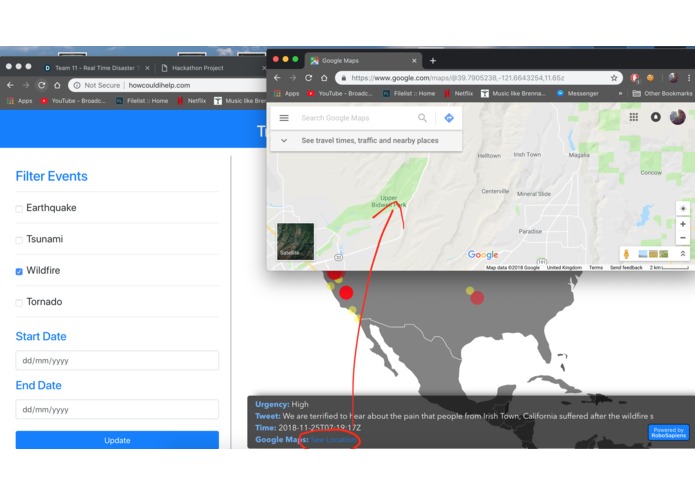The image size is (695, 494).
Task: Reload the Google Maps browser window
Action: pyautogui.click(x=308, y=78)
